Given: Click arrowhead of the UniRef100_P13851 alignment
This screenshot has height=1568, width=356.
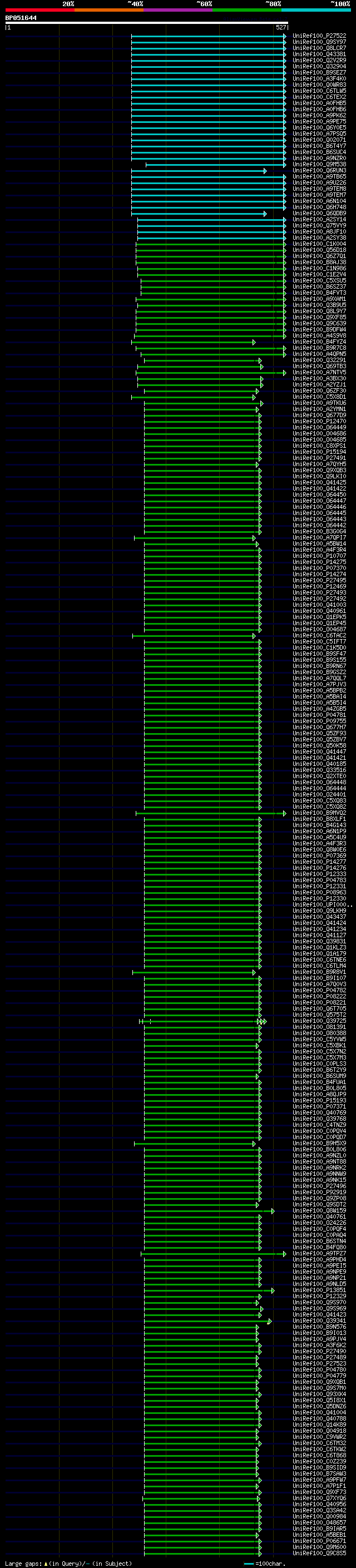Looking at the screenshot, I should (x=273, y=1290).
